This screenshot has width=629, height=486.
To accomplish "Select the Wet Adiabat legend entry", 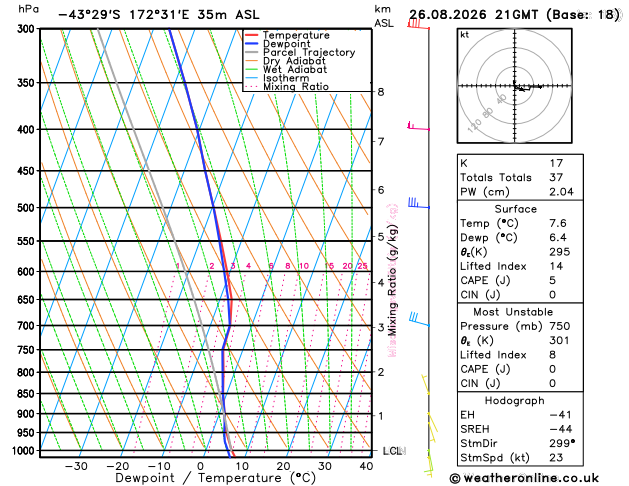I will tap(286, 69).
